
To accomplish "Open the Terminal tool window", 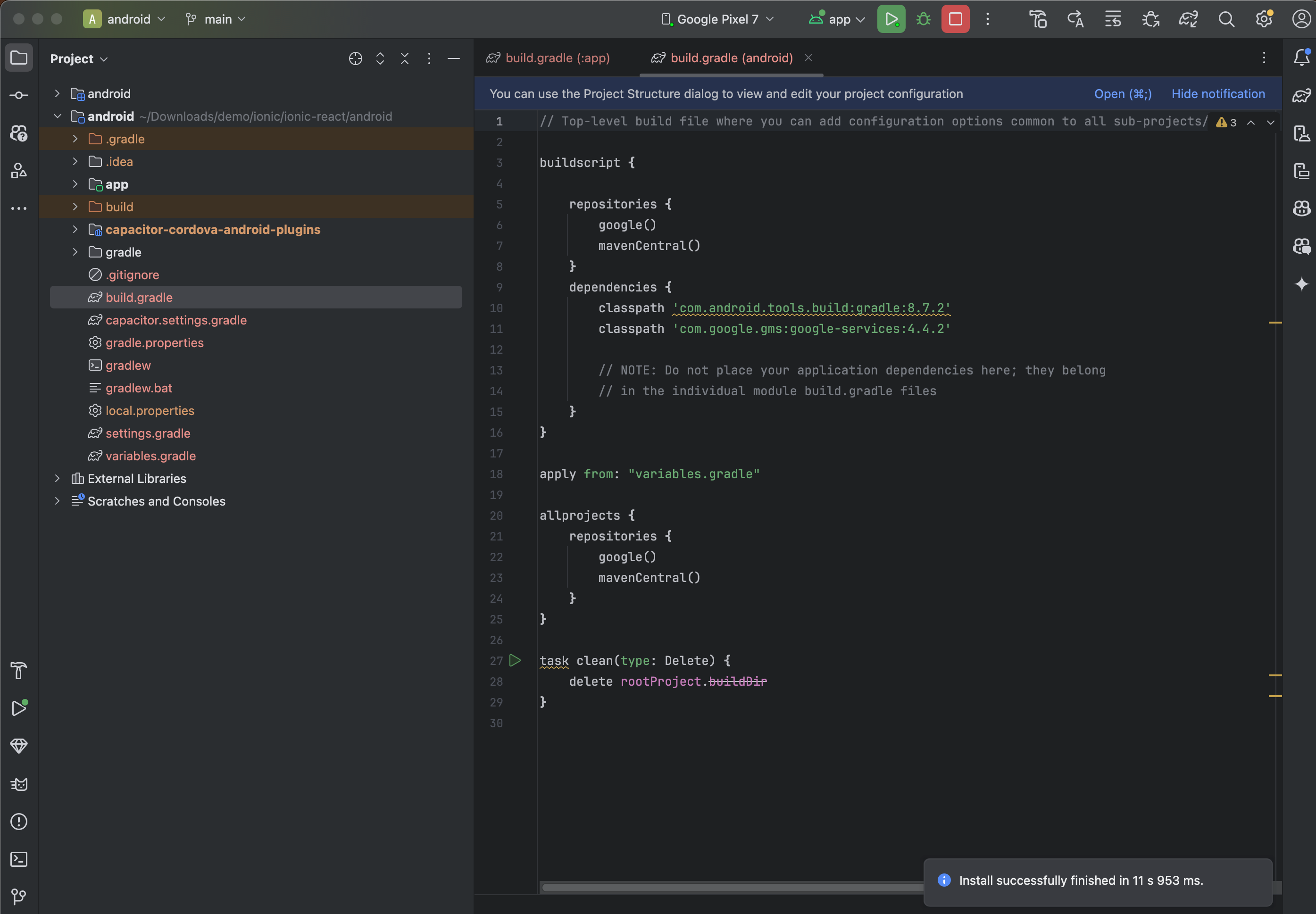I will tap(19, 859).
